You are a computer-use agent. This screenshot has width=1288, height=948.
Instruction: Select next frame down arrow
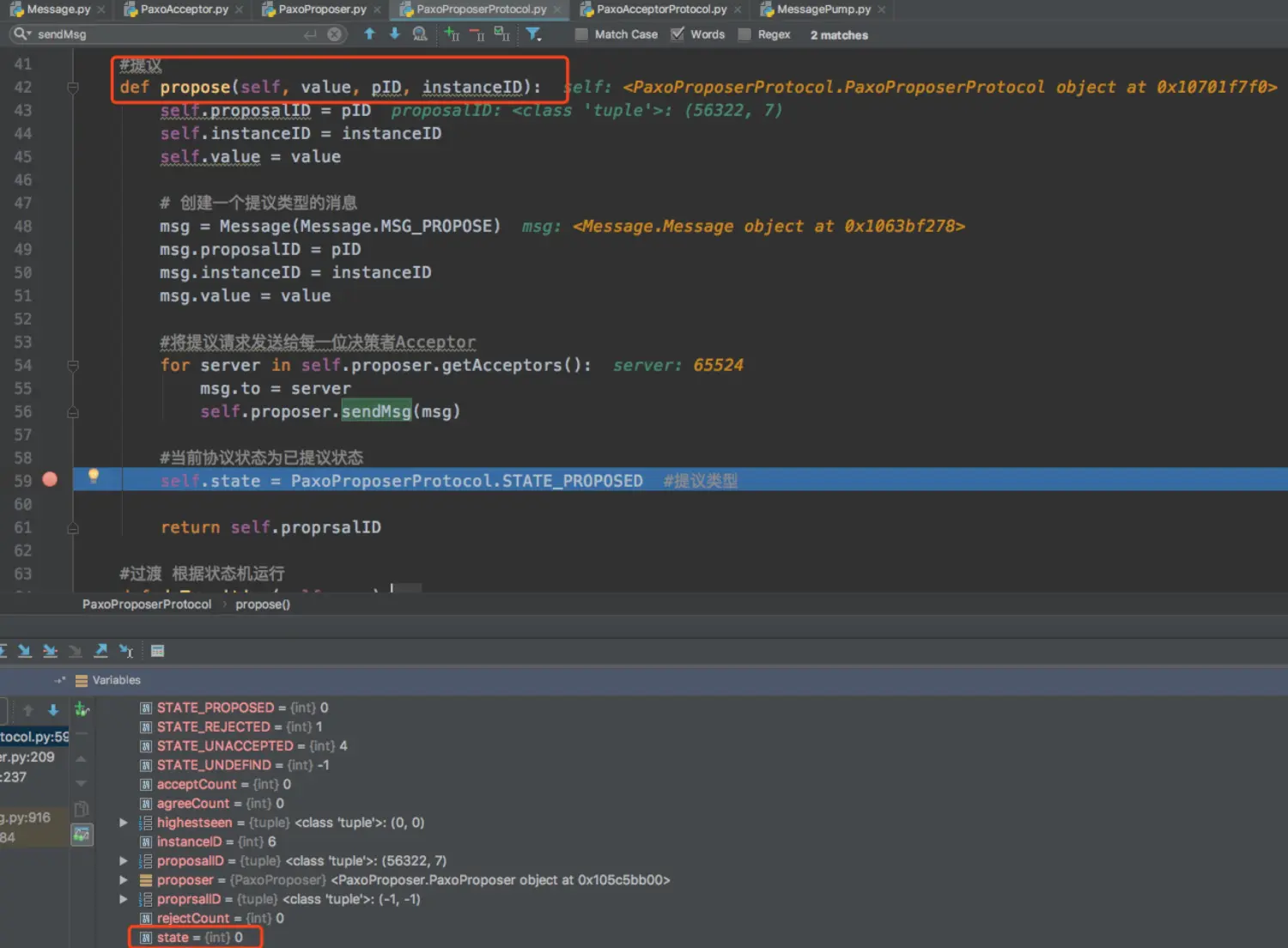click(53, 710)
